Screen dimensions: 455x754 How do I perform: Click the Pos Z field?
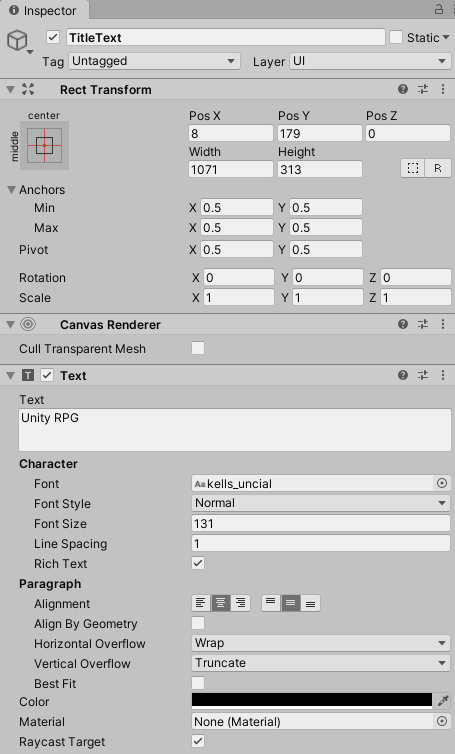[408, 133]
